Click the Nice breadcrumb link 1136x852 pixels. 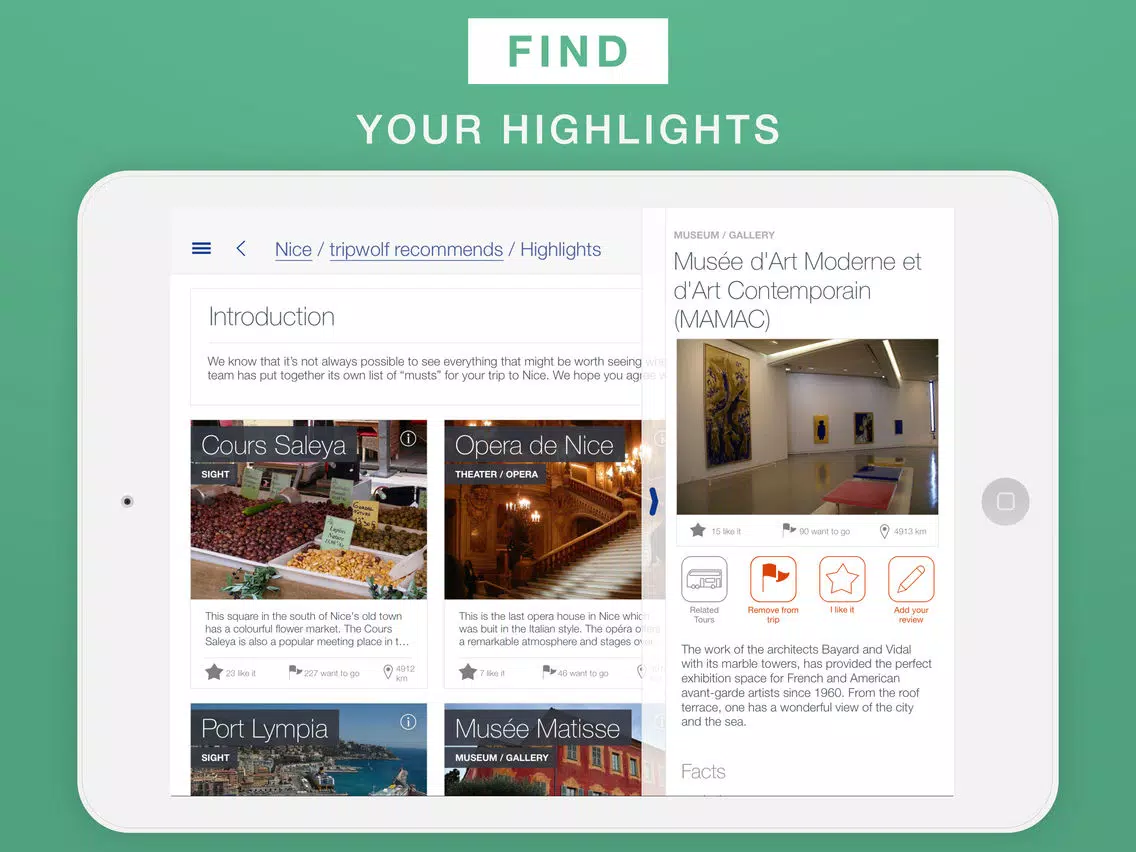point(293,249)
